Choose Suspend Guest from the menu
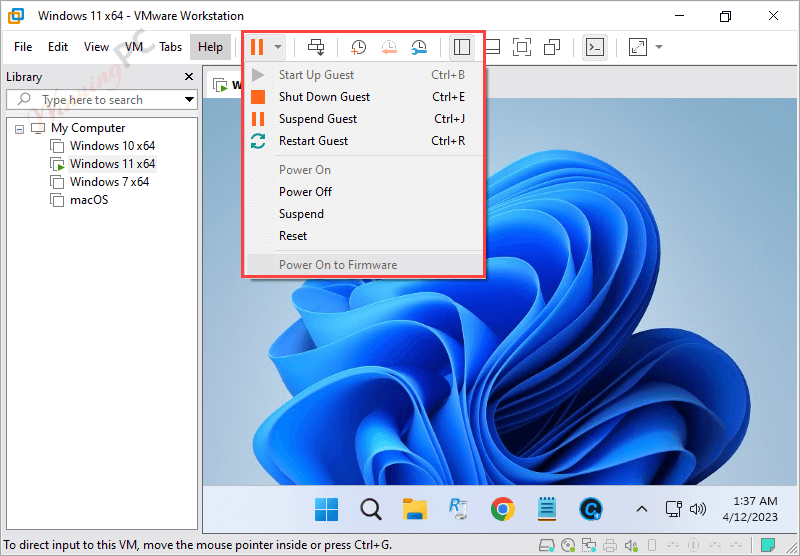 [x=364, y=119]
